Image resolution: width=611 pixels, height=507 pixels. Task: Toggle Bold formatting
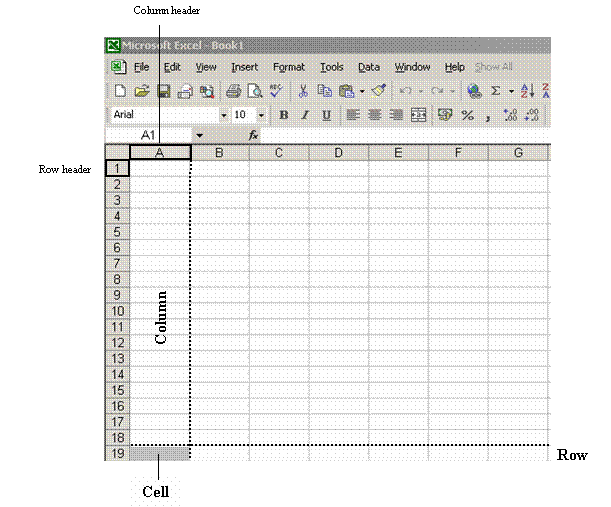pos(284,115)
